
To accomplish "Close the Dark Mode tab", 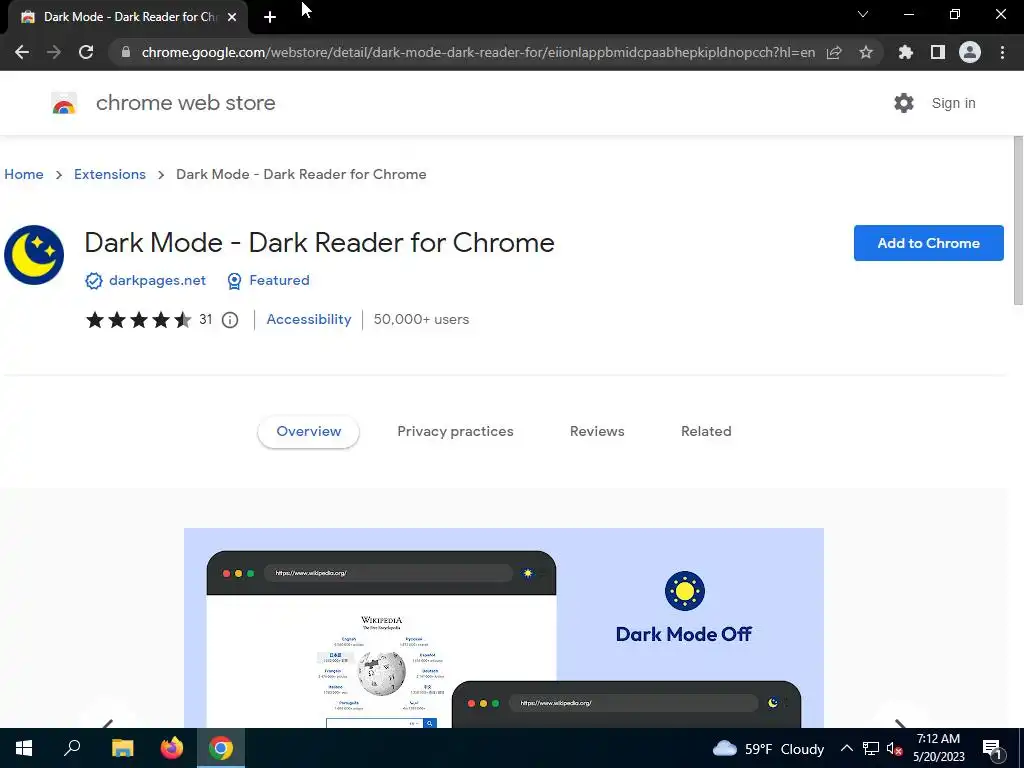I will coord(232,17).
